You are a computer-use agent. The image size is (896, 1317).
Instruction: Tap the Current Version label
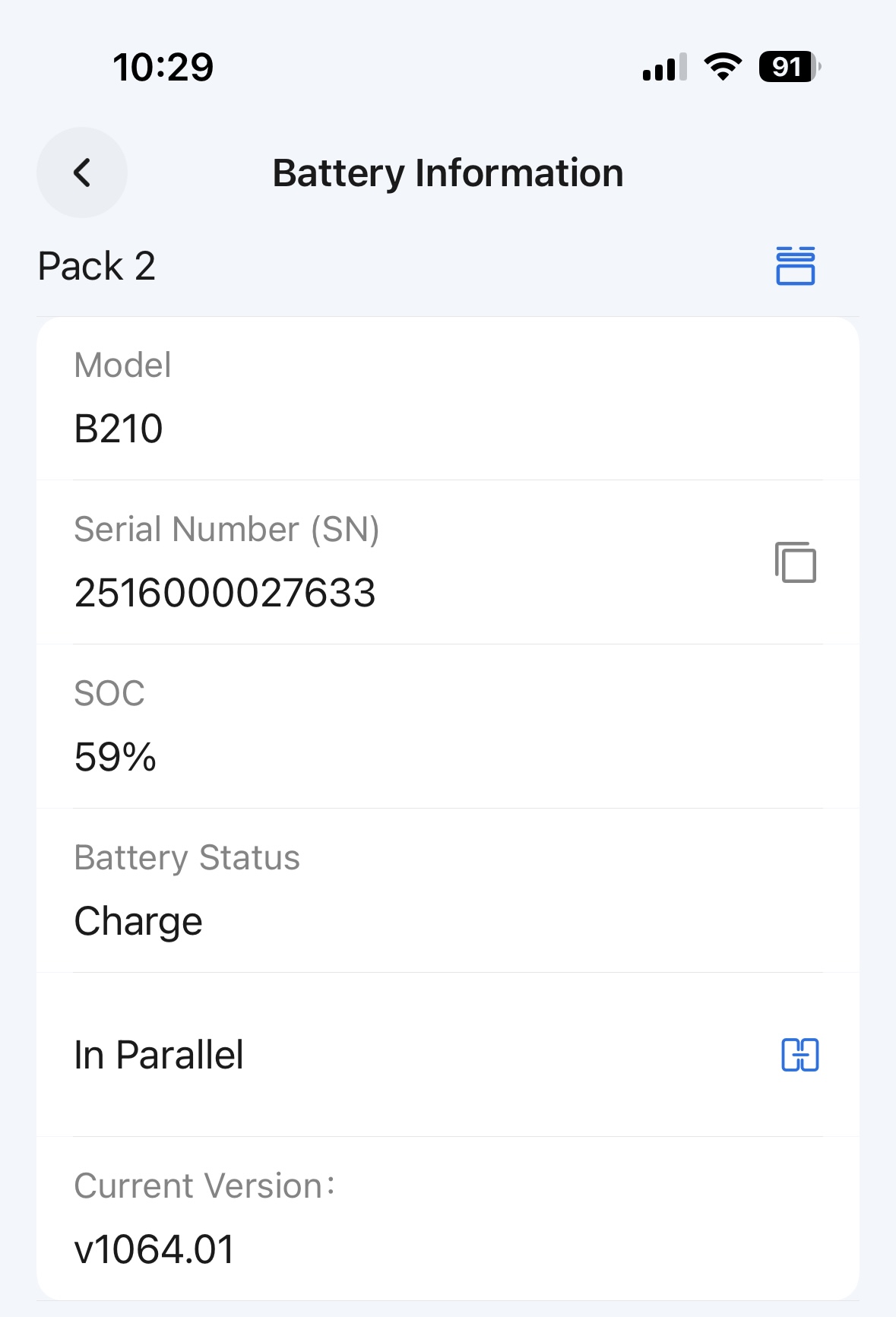[x=204, y=1186]
